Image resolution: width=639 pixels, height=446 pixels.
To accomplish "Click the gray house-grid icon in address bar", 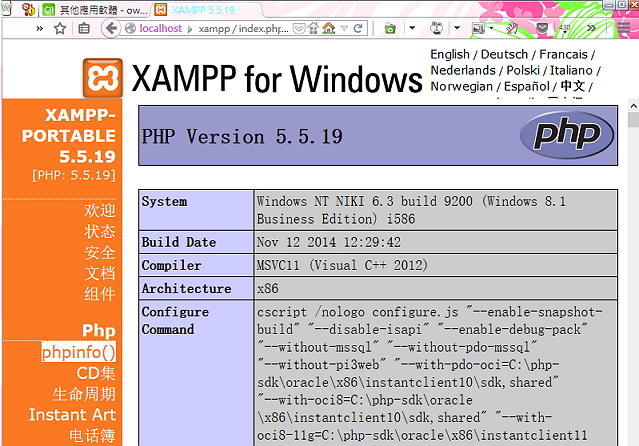I will point(313,28).
